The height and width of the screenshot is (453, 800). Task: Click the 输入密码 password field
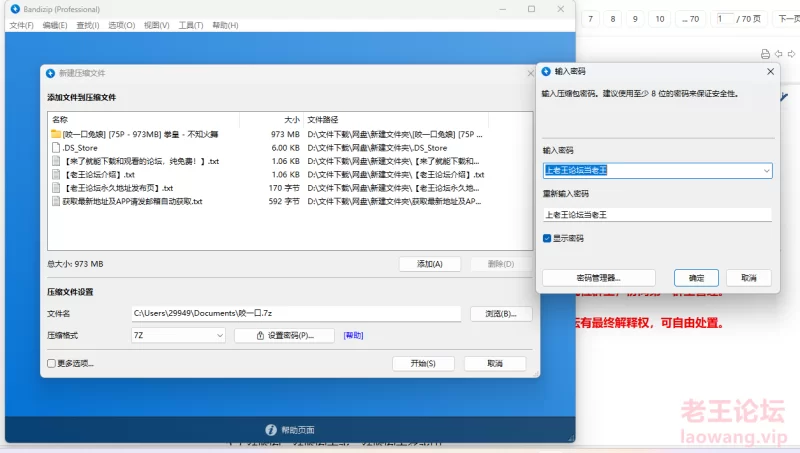pos(657,170)
